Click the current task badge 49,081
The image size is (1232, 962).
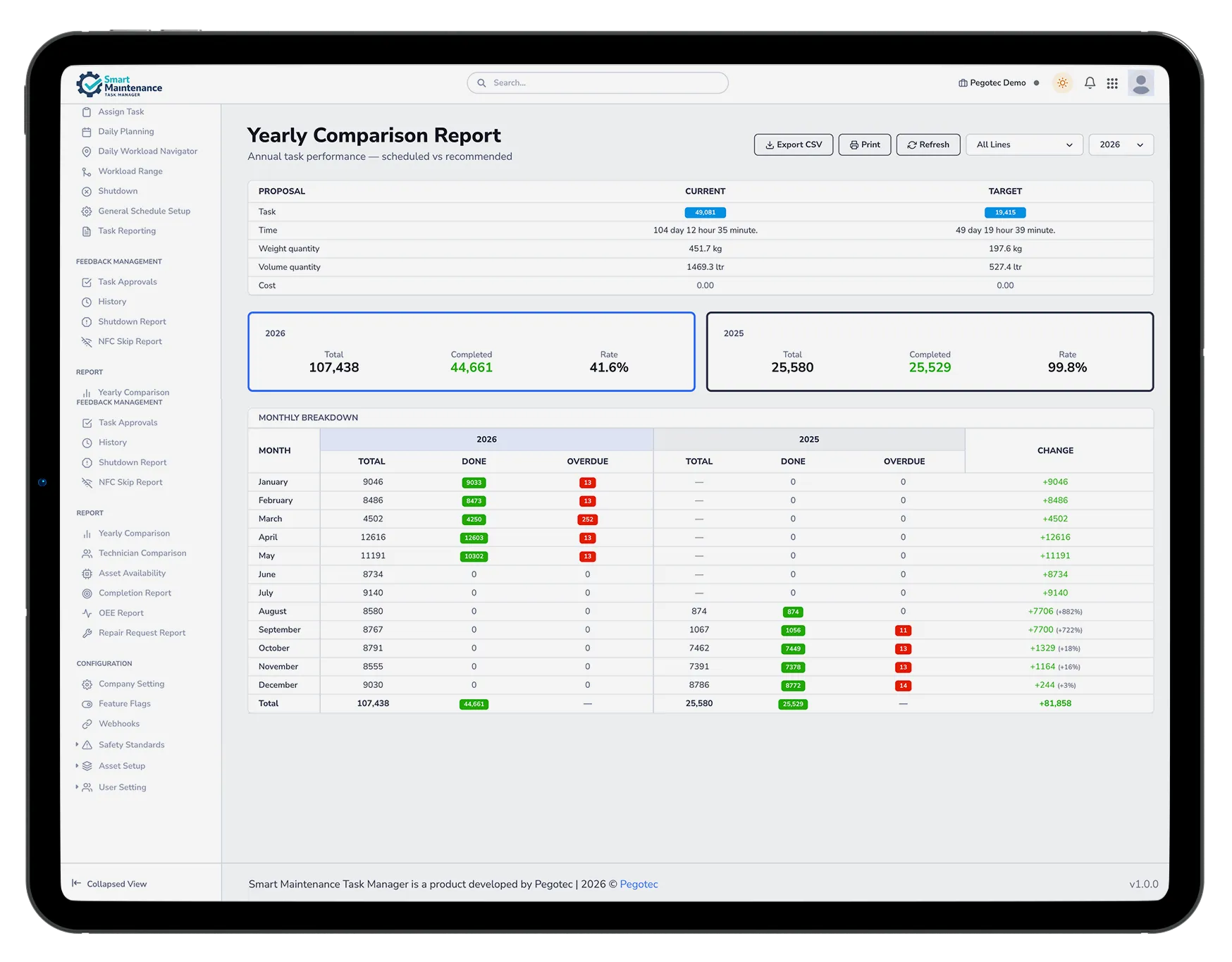point(705,213)
